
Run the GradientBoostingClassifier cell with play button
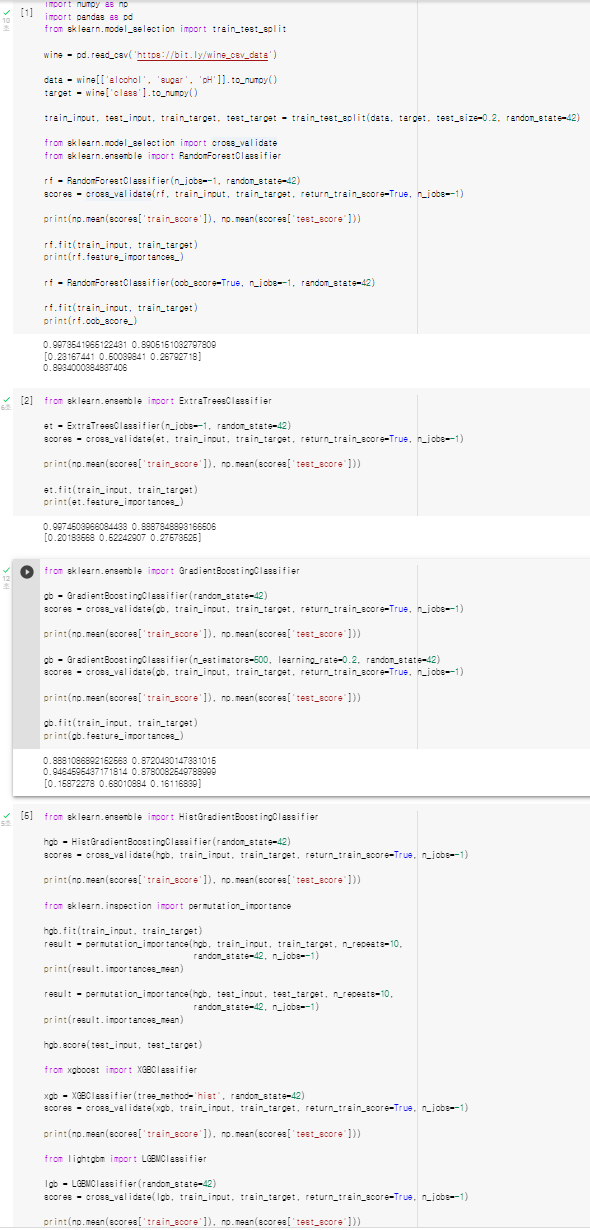[x=28, y=571]
